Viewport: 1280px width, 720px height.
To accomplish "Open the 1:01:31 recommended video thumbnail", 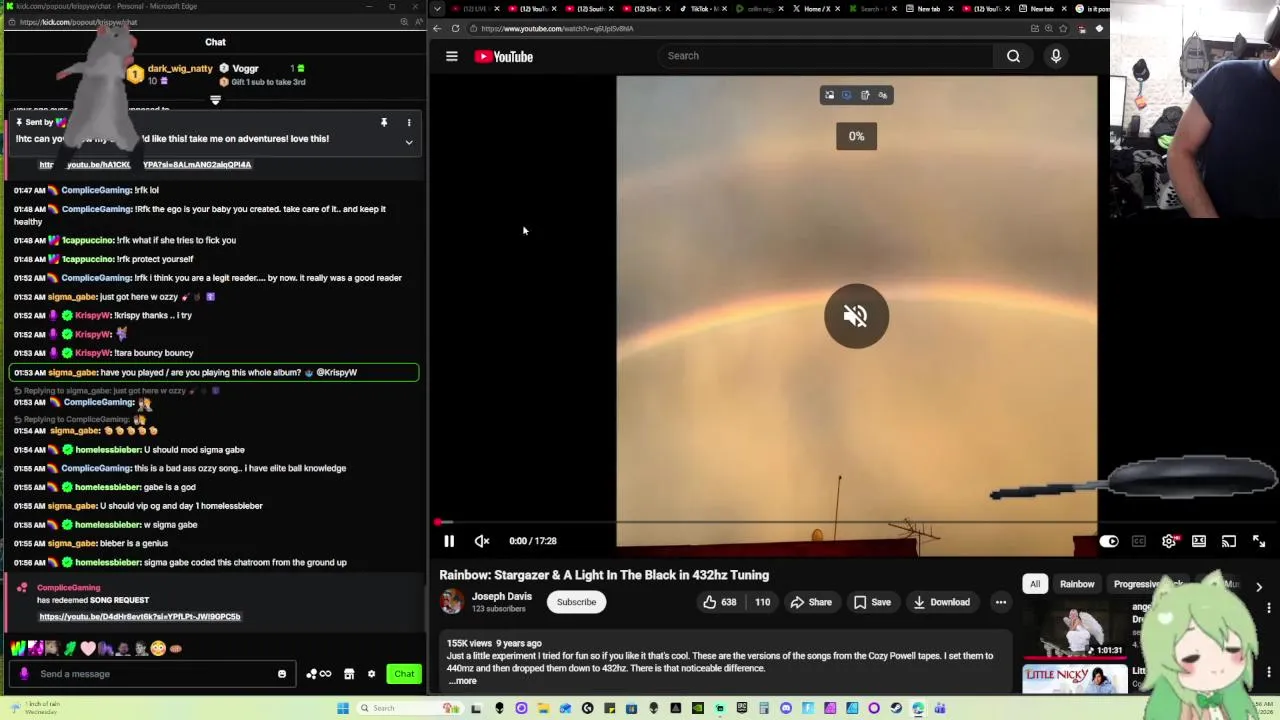I will point(1075,630).
